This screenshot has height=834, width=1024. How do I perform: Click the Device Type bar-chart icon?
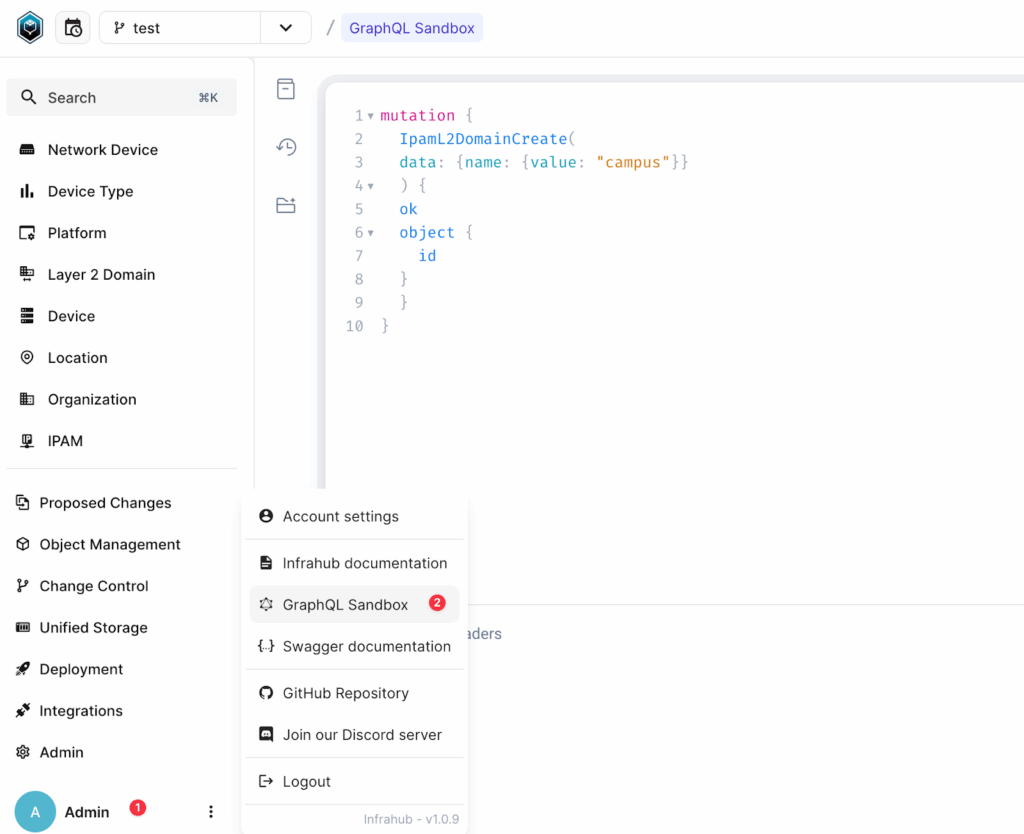click(27, 191)
